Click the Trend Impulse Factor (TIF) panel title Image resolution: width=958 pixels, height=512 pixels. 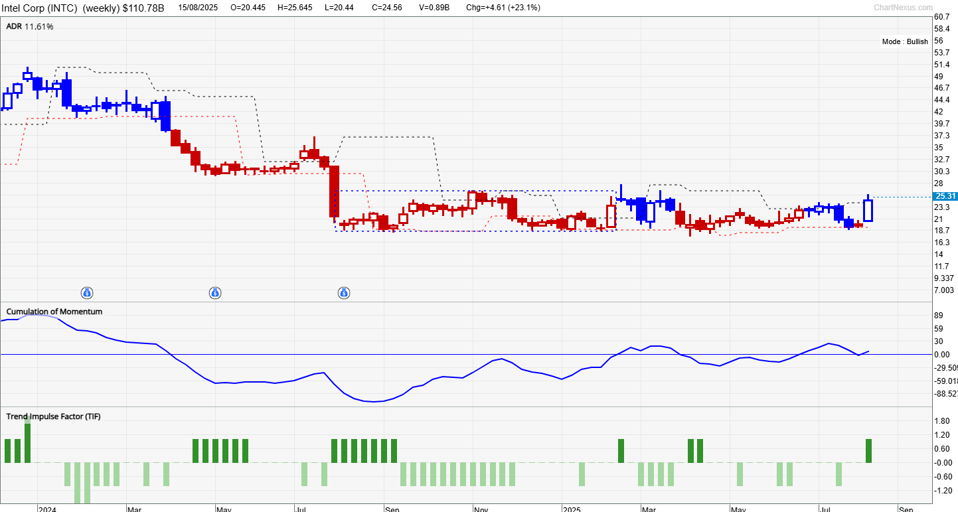coord(53,416)
